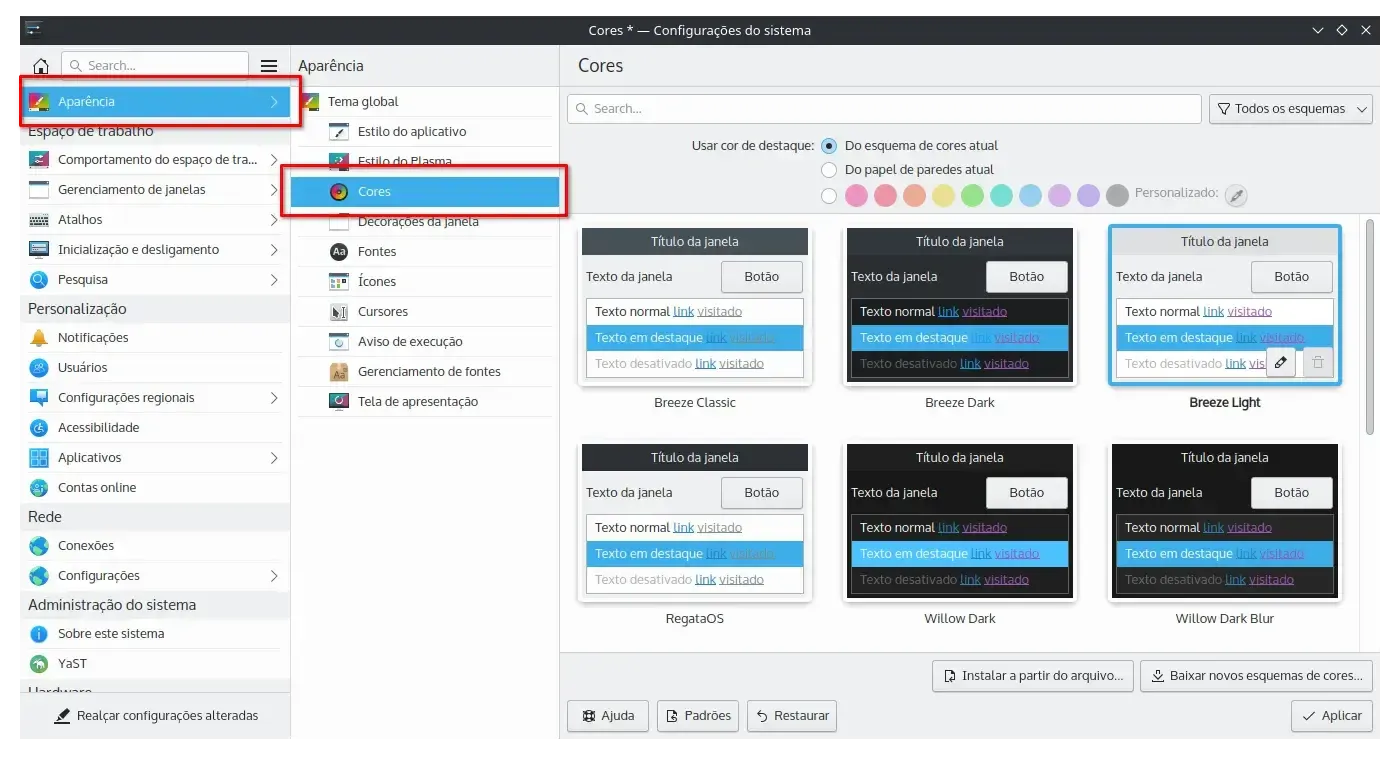Click the Notificações bell icon
Screen dimensions: 1400x763
(39, 338)
